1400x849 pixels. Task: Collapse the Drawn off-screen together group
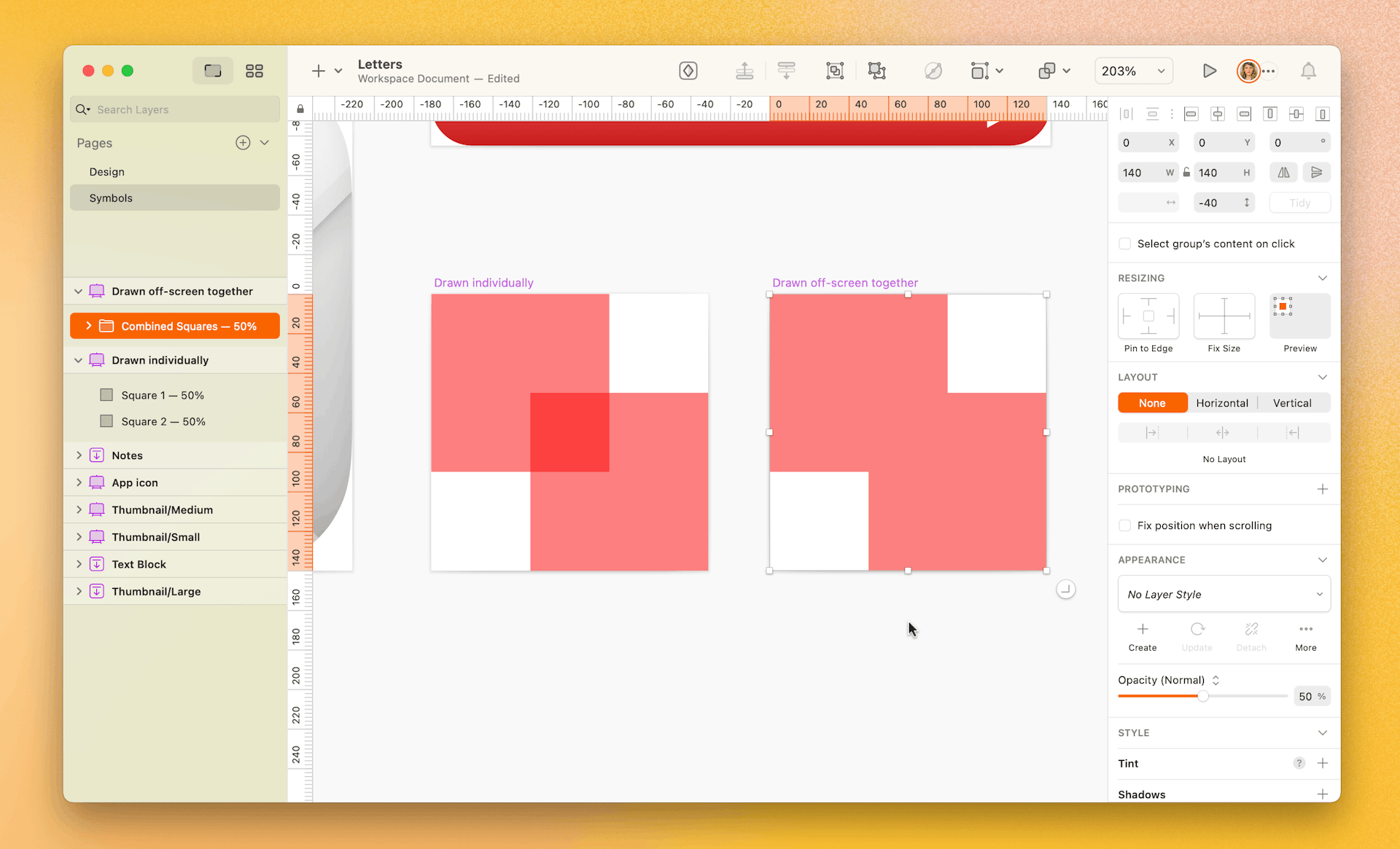point(79,291)
